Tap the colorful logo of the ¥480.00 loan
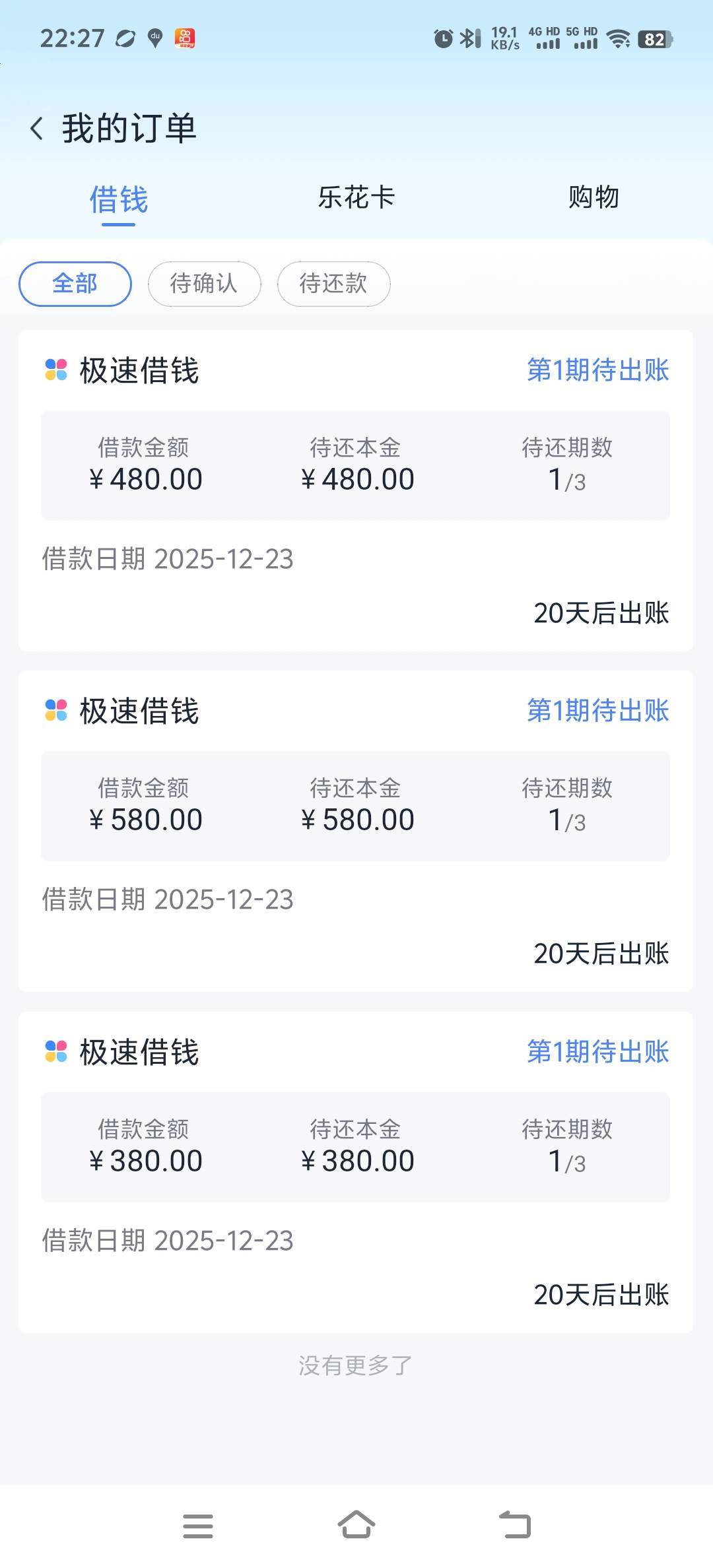The height and width of the screenshot is (1568, 713). [x=56, y=370]
